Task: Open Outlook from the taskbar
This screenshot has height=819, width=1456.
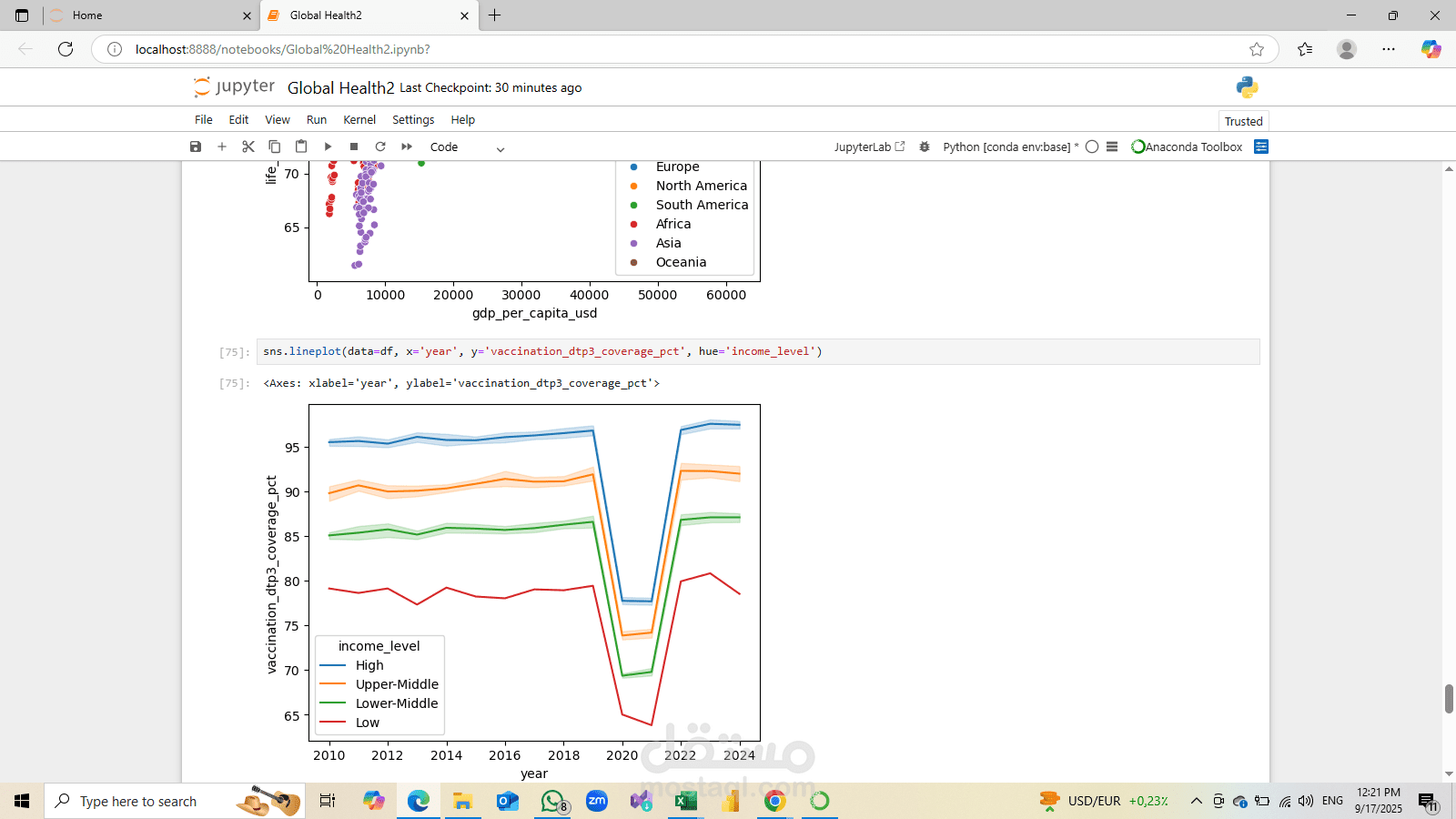Action: pyautogui.click(x=508, y=801)
